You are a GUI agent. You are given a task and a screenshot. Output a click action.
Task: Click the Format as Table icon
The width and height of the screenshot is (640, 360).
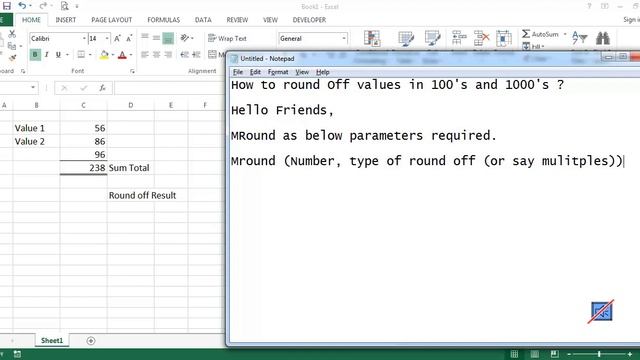406,38
